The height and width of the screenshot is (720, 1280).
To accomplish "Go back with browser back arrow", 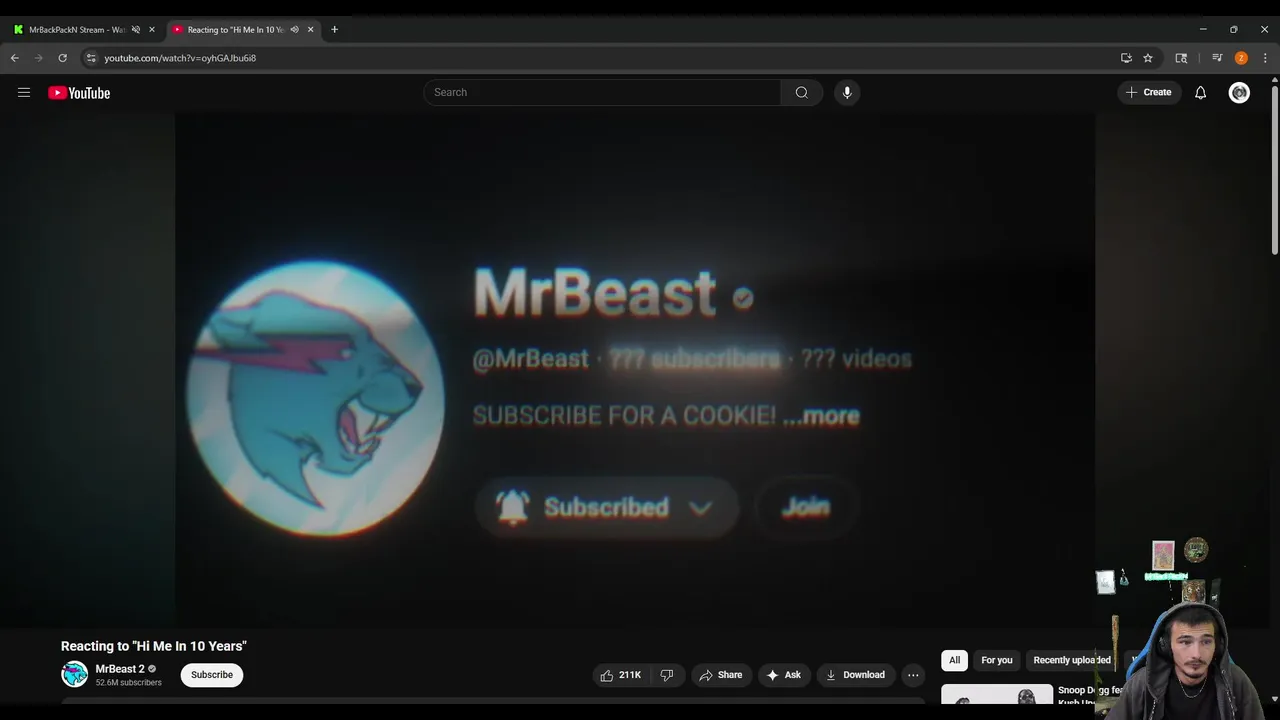I will tap(15, 58).
